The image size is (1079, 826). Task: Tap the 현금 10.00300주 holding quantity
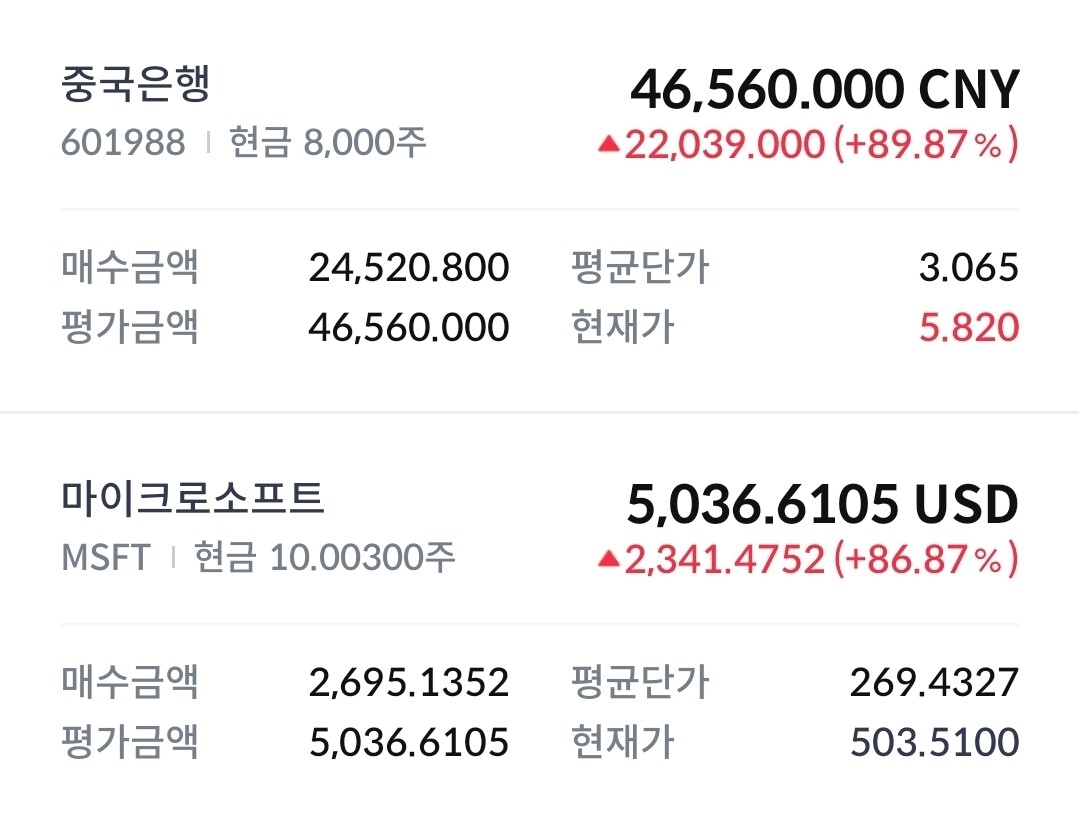[324, 557]
